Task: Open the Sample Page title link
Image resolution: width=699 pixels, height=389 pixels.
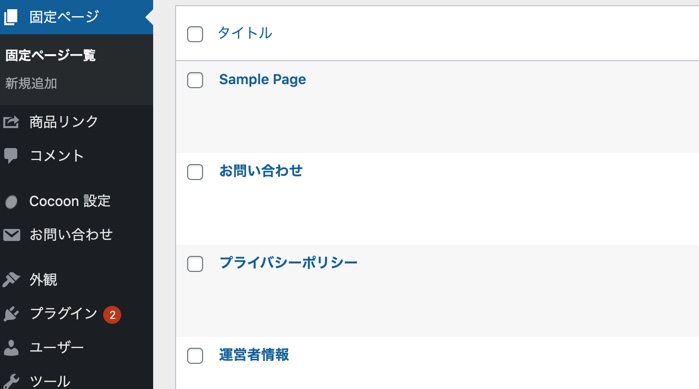Action: click(262, 79)
